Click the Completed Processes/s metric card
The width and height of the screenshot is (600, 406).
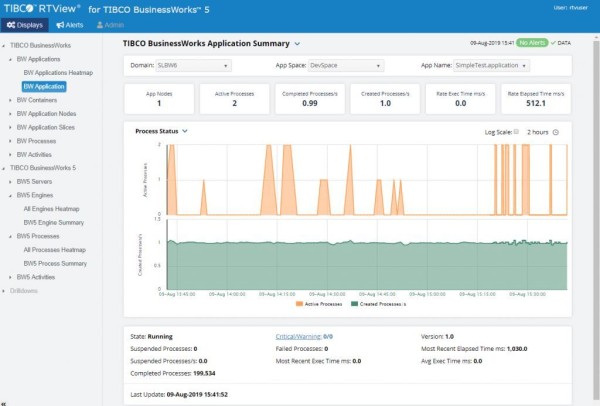point(310,99)
